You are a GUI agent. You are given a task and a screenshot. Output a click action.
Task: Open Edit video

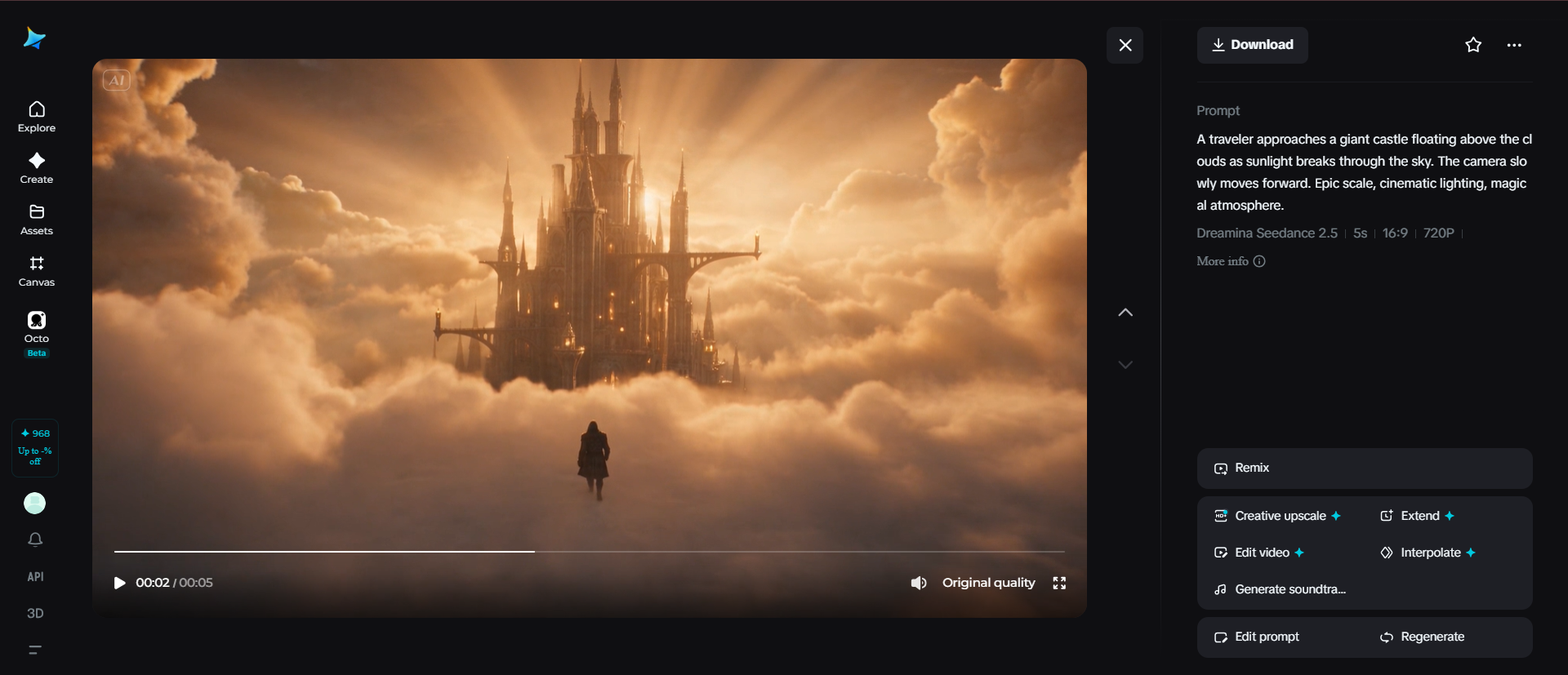click(1259, 553)
